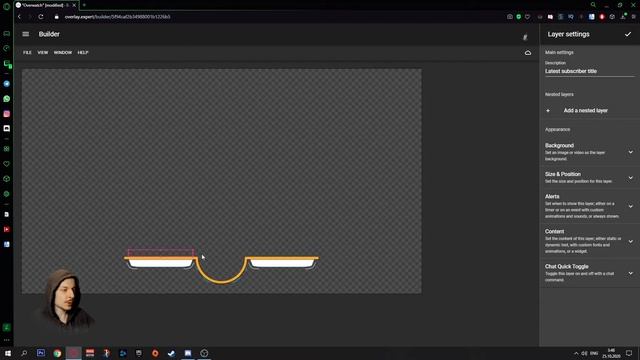Confirm layer settings with the checkmark
This screenshot has height=360, width=640.
click(628, 34)
